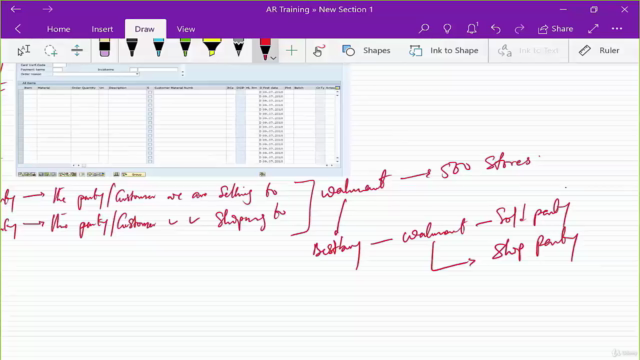
Task: Go back with the title bar left arrow
Action: pos(16,9)
